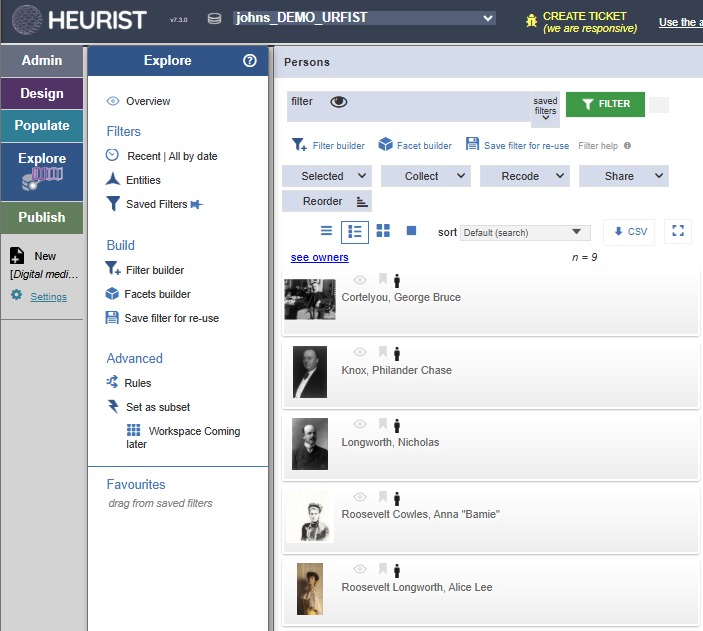Toggle the eye icon for Roosevelt Cowles, Anna
This screenshot has height=631, width=703.
[360, 497]
